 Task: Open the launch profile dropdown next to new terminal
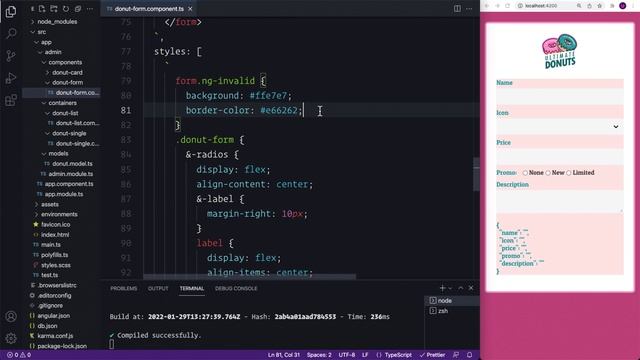click(x=450, y=288)
